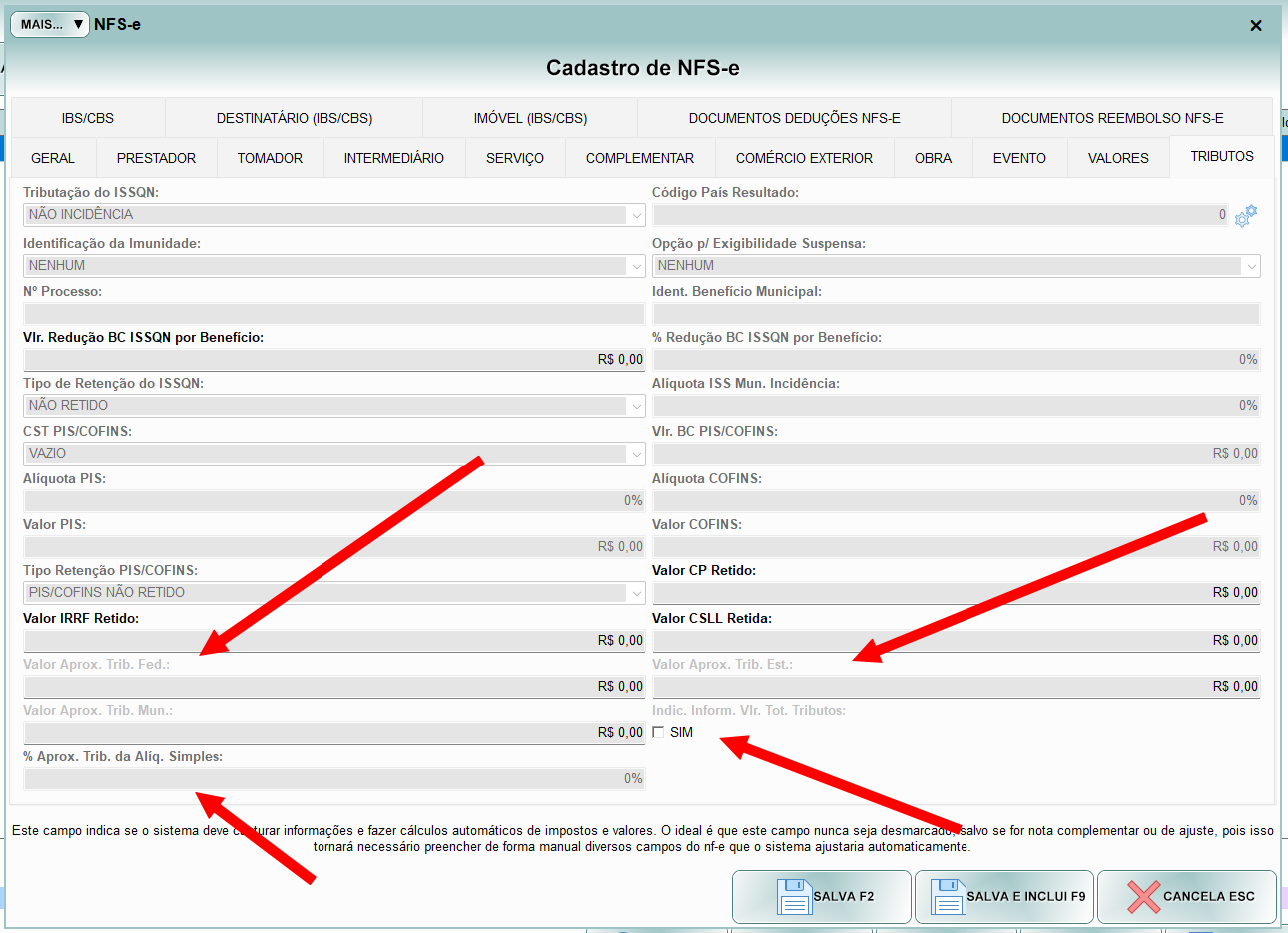Open the CST PIS/COFINS dropdown
1288x933 pixels.
pyautogui.click(x=636, y=454)
